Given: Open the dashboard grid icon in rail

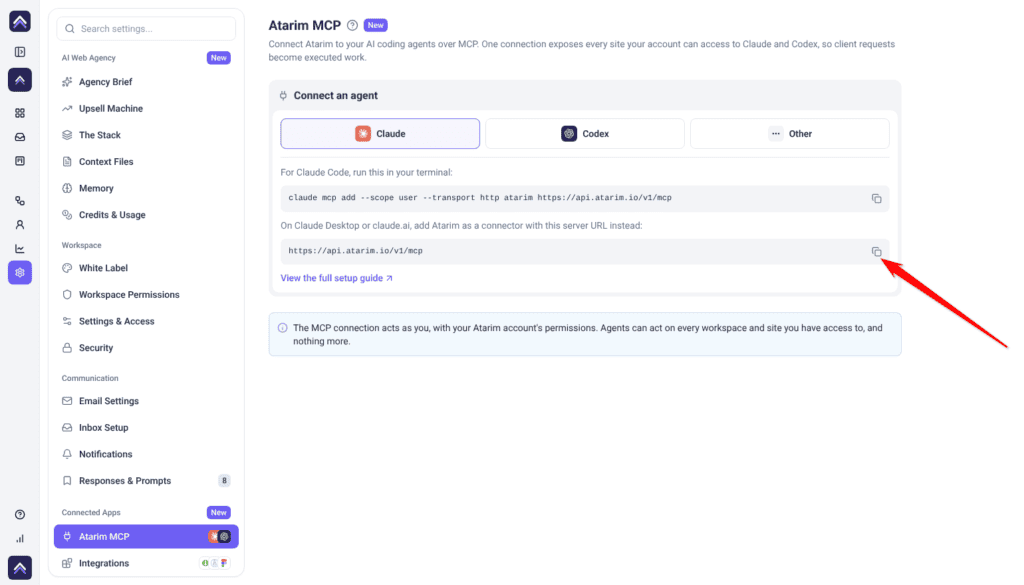Looking at the screenshot, I should [20, 113].
